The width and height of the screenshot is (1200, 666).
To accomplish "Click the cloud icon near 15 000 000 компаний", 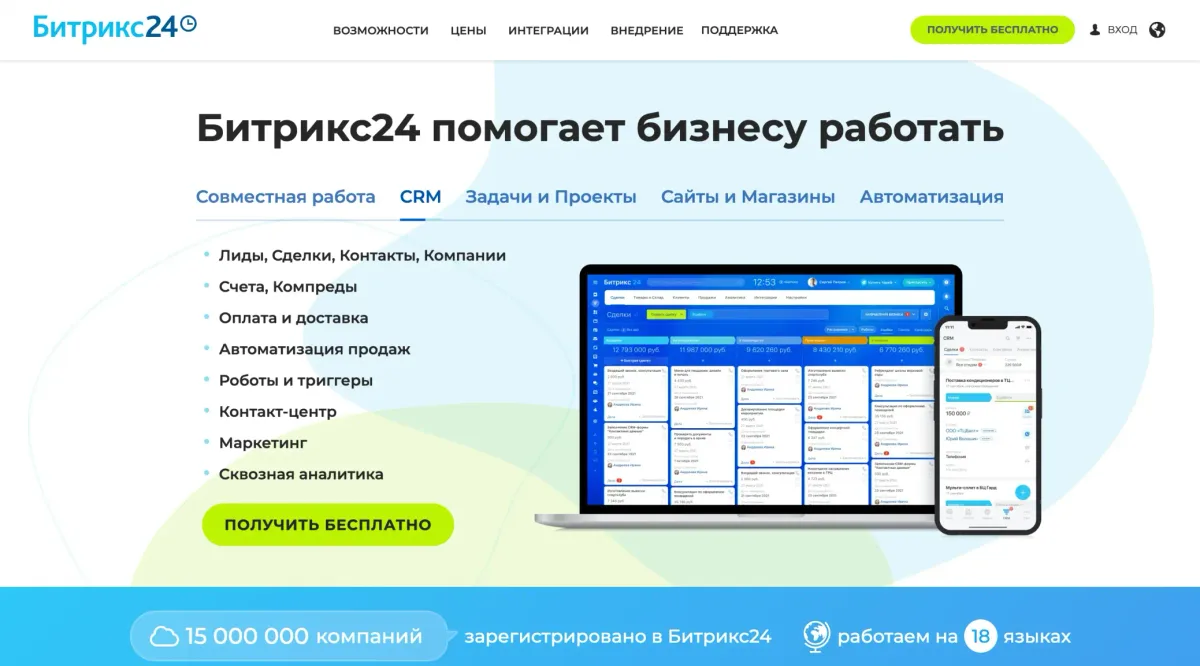I will 164,637.
